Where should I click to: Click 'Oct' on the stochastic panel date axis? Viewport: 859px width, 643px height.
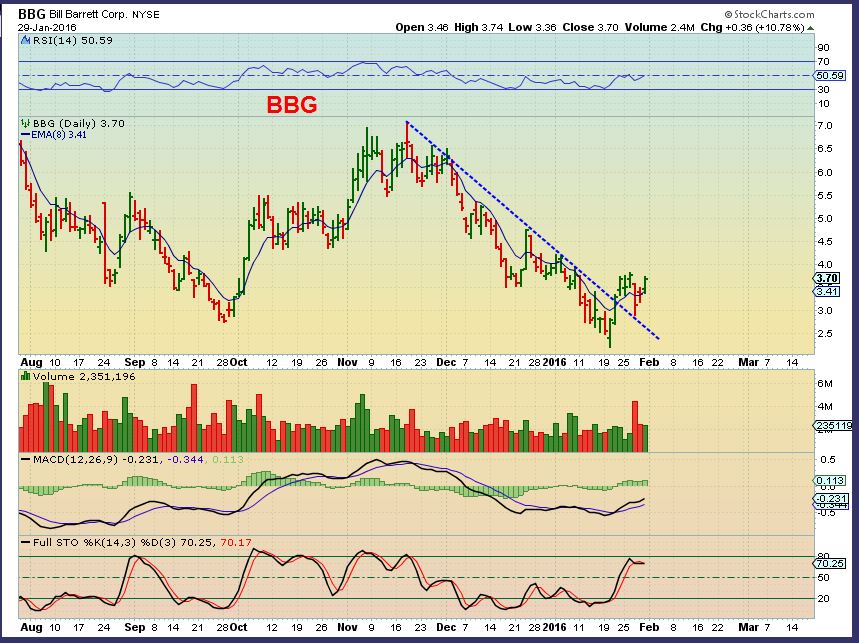[x=238, y=627]
